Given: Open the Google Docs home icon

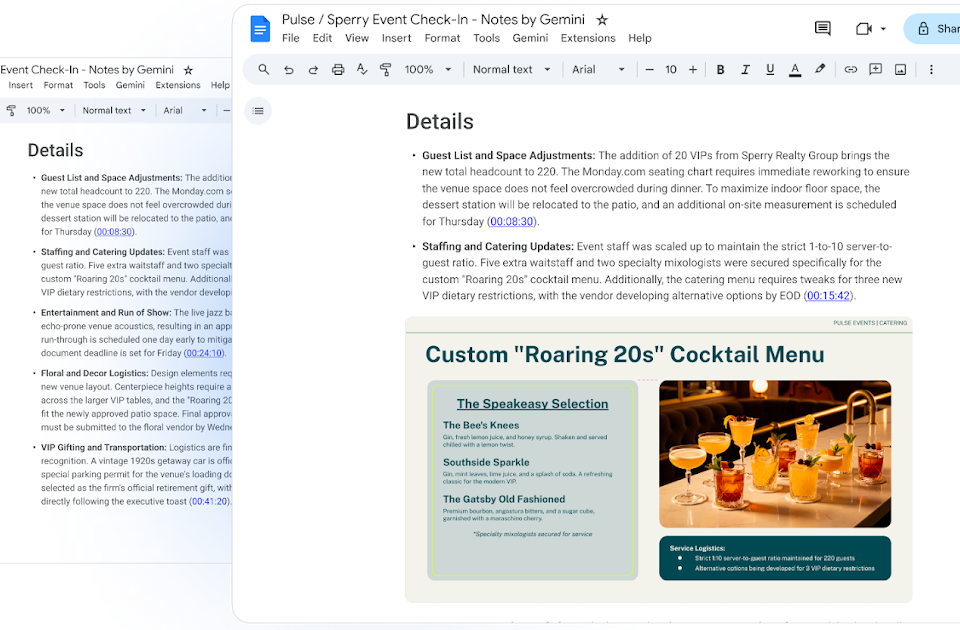Looking at the screenshot, I should [260, 29].
